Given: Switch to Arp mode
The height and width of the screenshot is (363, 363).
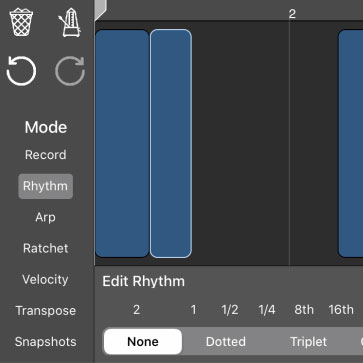Looking at the screenshot, I should [46, 217].
